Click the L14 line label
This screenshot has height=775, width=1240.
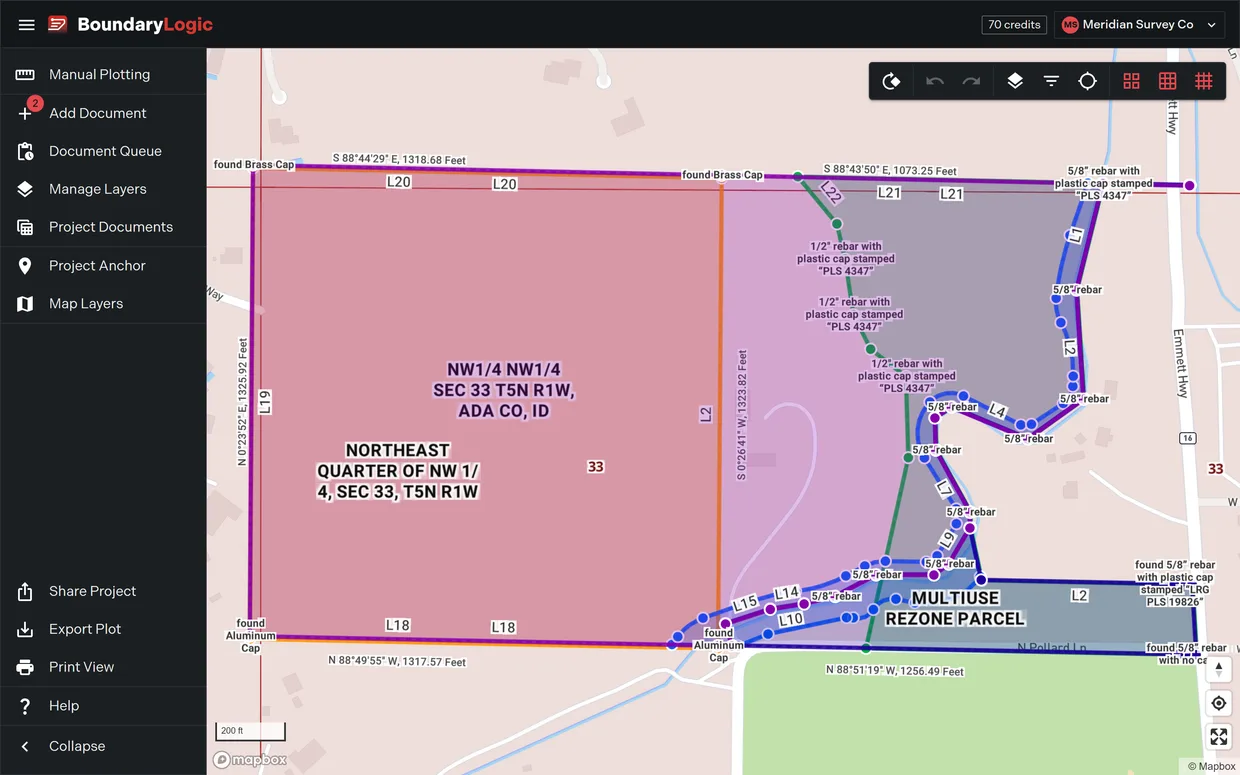point(787,593)
